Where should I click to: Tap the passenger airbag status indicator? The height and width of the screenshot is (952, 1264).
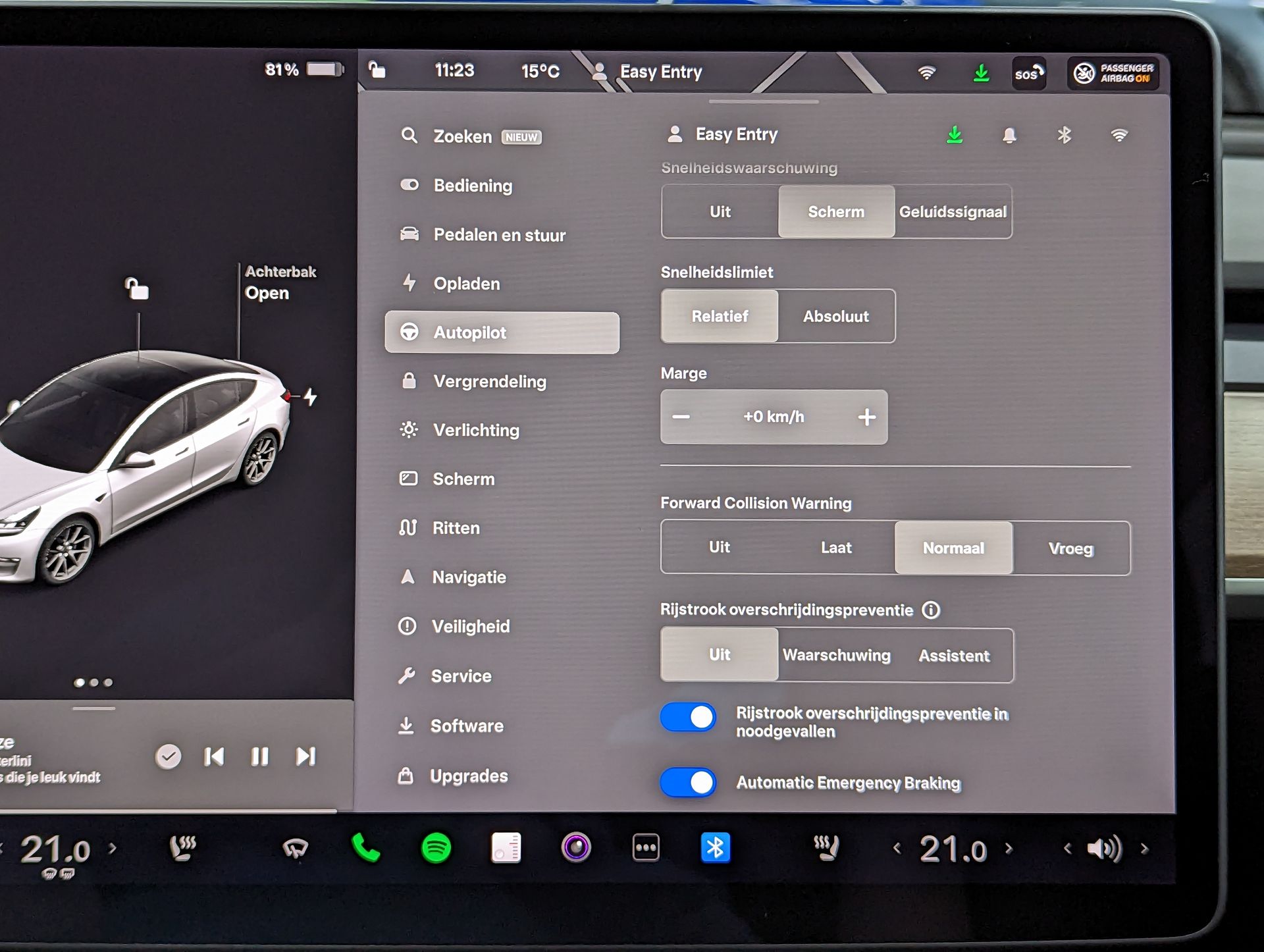1114,73
